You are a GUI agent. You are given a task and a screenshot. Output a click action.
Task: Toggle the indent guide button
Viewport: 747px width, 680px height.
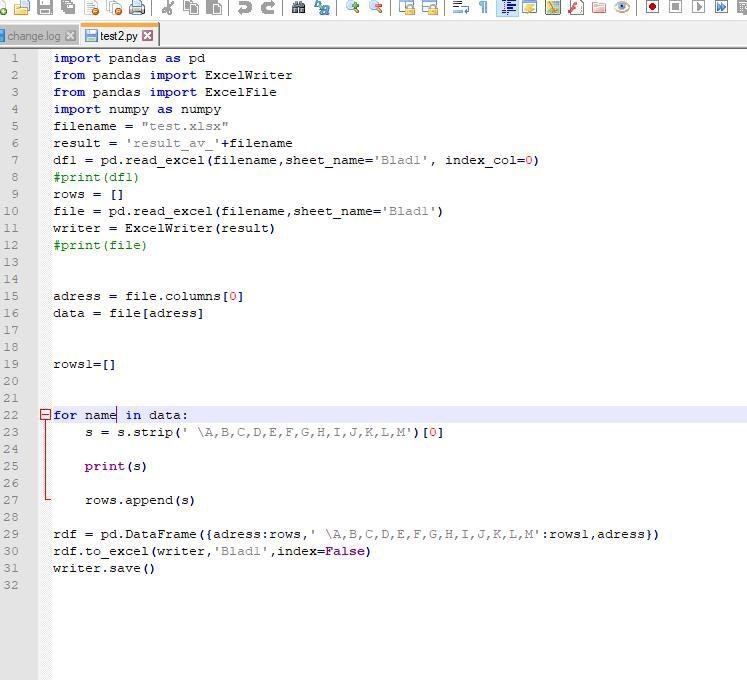tap(507, 7)
